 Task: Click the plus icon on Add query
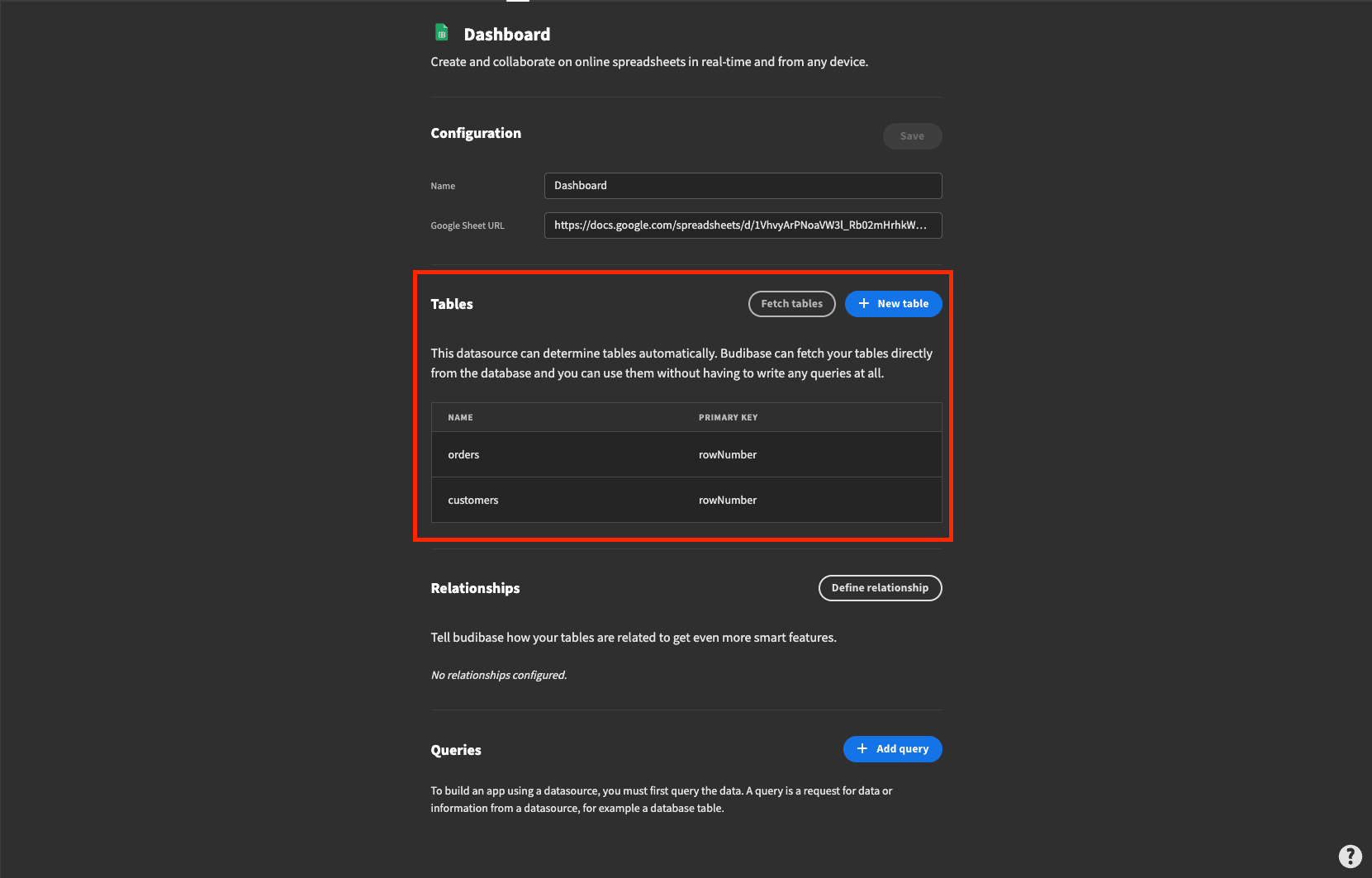[x=862, y=749]
